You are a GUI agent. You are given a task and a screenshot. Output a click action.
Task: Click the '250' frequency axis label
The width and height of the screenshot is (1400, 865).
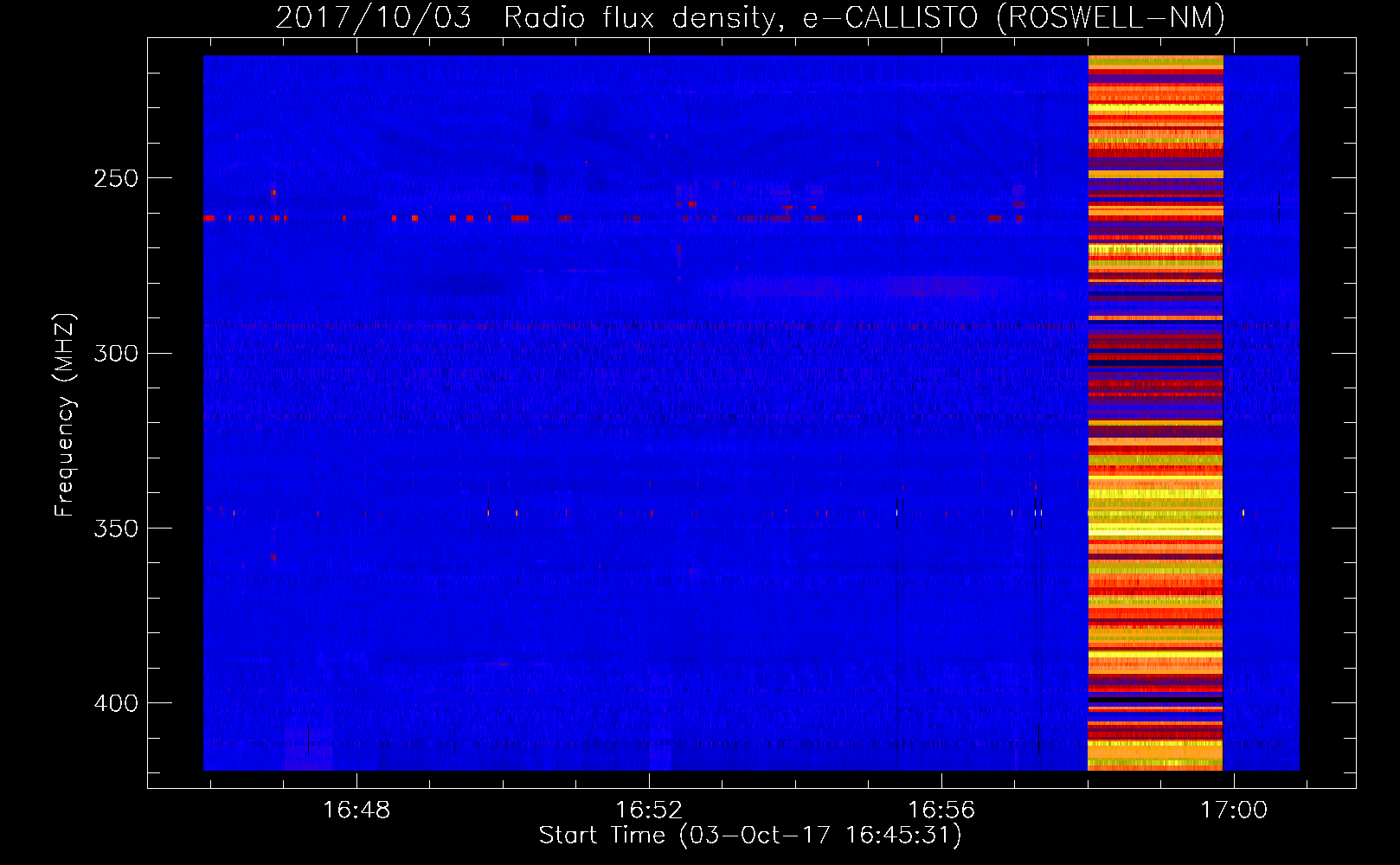(x=116, y=178)
